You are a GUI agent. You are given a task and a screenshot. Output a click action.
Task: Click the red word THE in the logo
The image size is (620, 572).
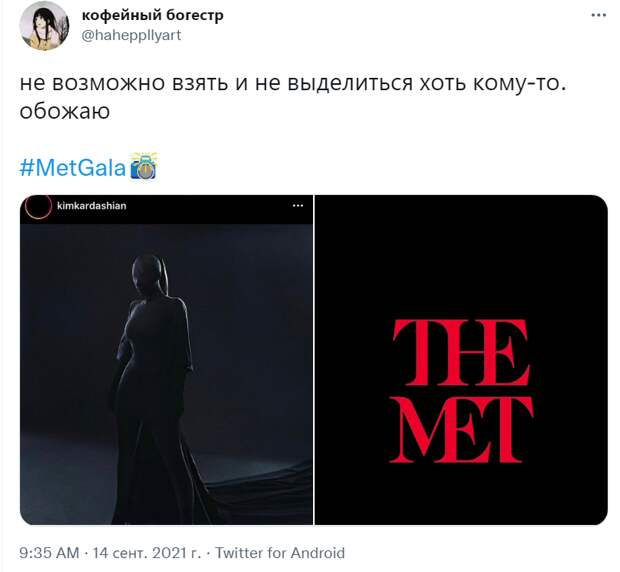461,352
